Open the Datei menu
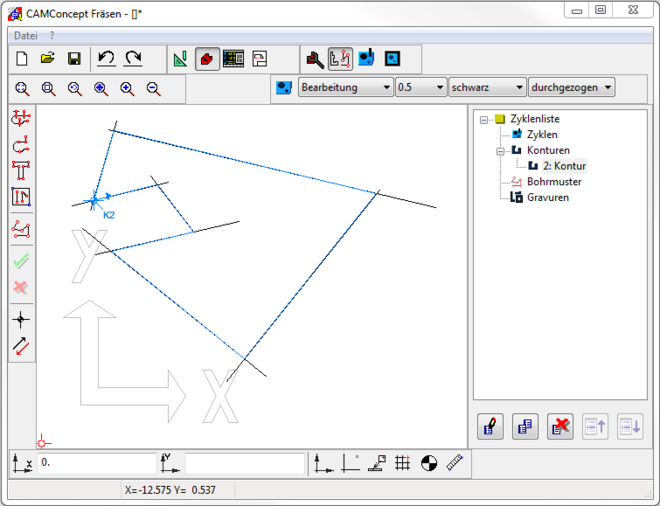The height and width of the screenshot is (506, 660). tap(26, 35)
